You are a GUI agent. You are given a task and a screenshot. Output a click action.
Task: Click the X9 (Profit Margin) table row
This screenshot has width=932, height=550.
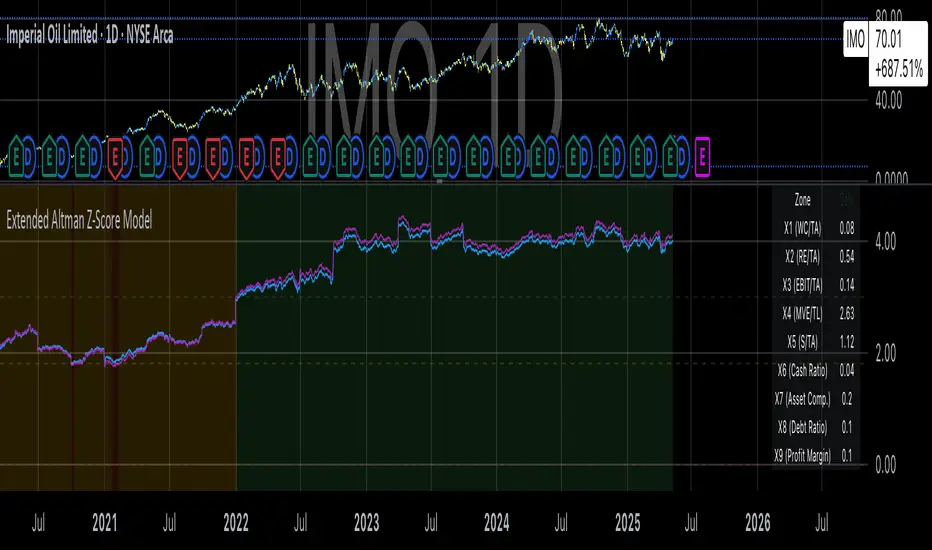click(x=817, y=456)
